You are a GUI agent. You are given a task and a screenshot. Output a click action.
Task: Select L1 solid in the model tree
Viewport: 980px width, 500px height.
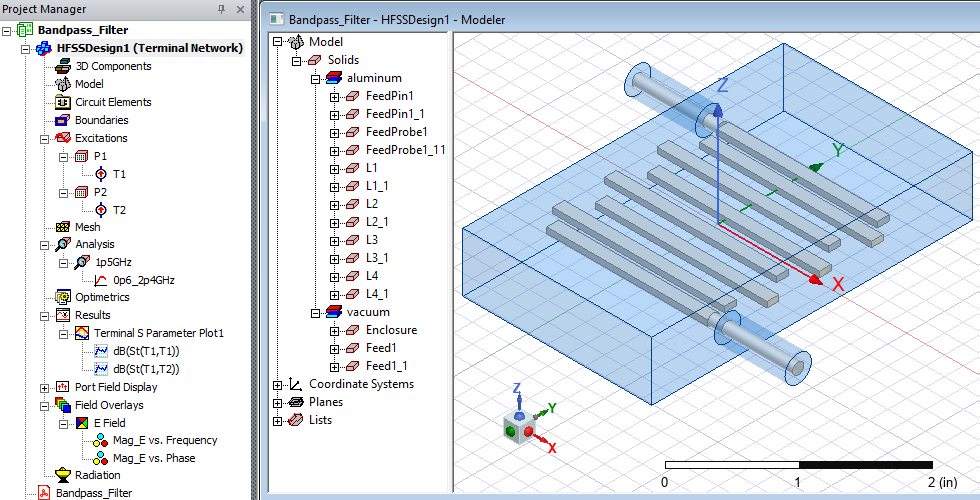coord(372,168)
